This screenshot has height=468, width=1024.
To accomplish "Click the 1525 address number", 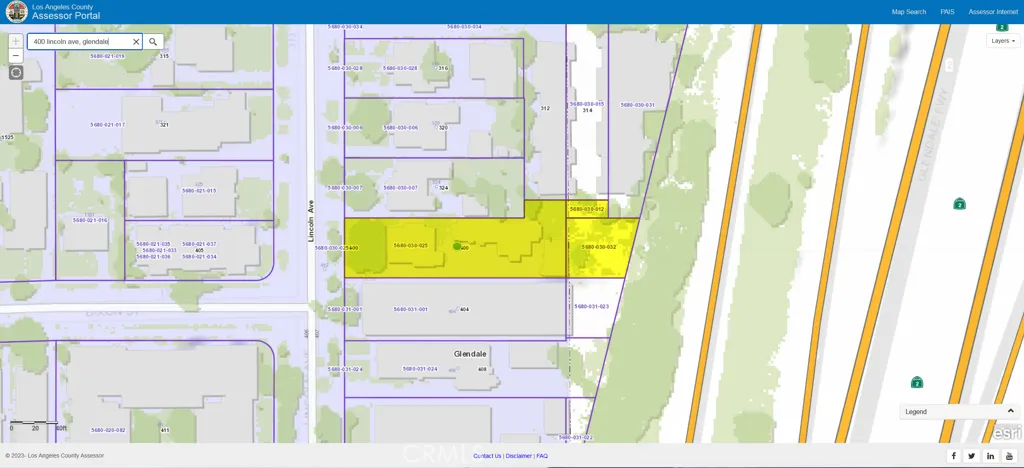I will tap(7, 138).
